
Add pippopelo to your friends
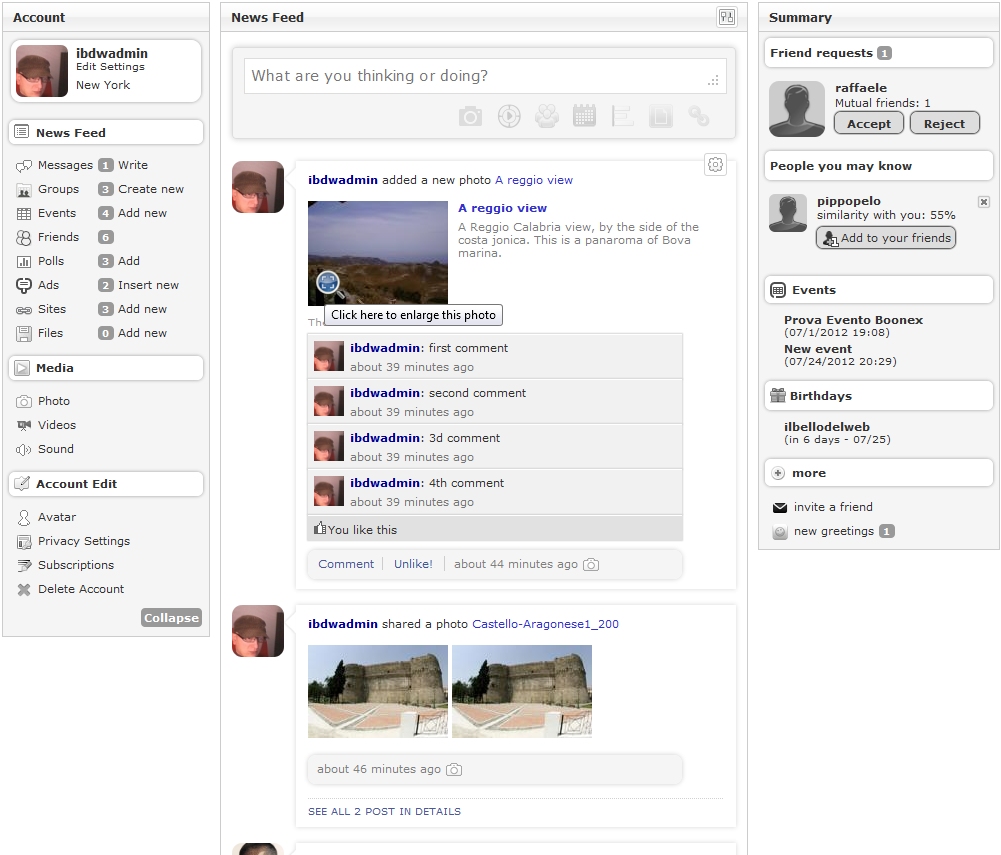886,238
